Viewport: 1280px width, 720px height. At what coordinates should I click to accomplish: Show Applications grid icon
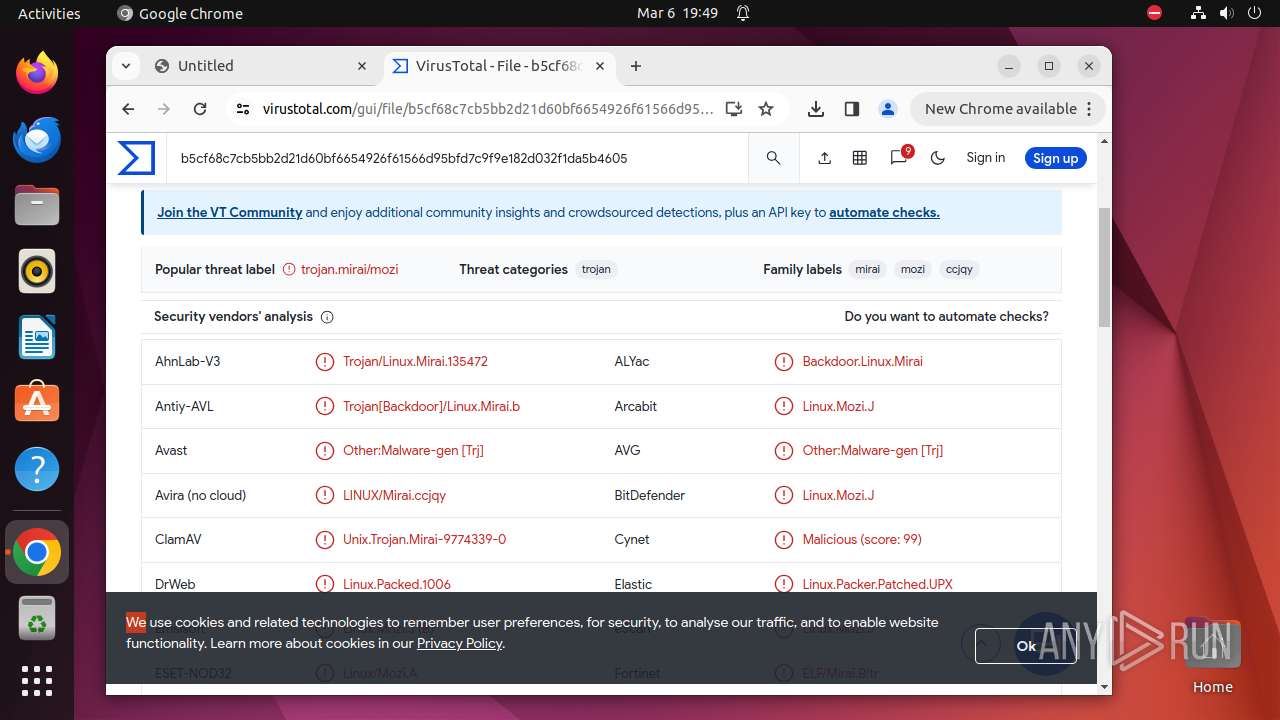(x=37, y=681)
